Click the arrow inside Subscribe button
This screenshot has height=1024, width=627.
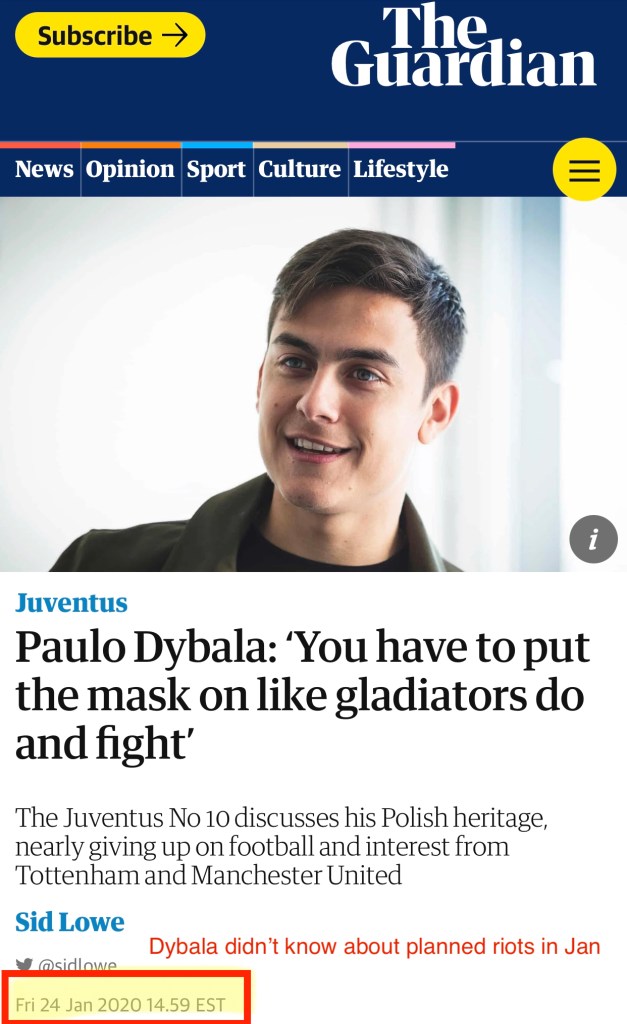tap(175, 35)
